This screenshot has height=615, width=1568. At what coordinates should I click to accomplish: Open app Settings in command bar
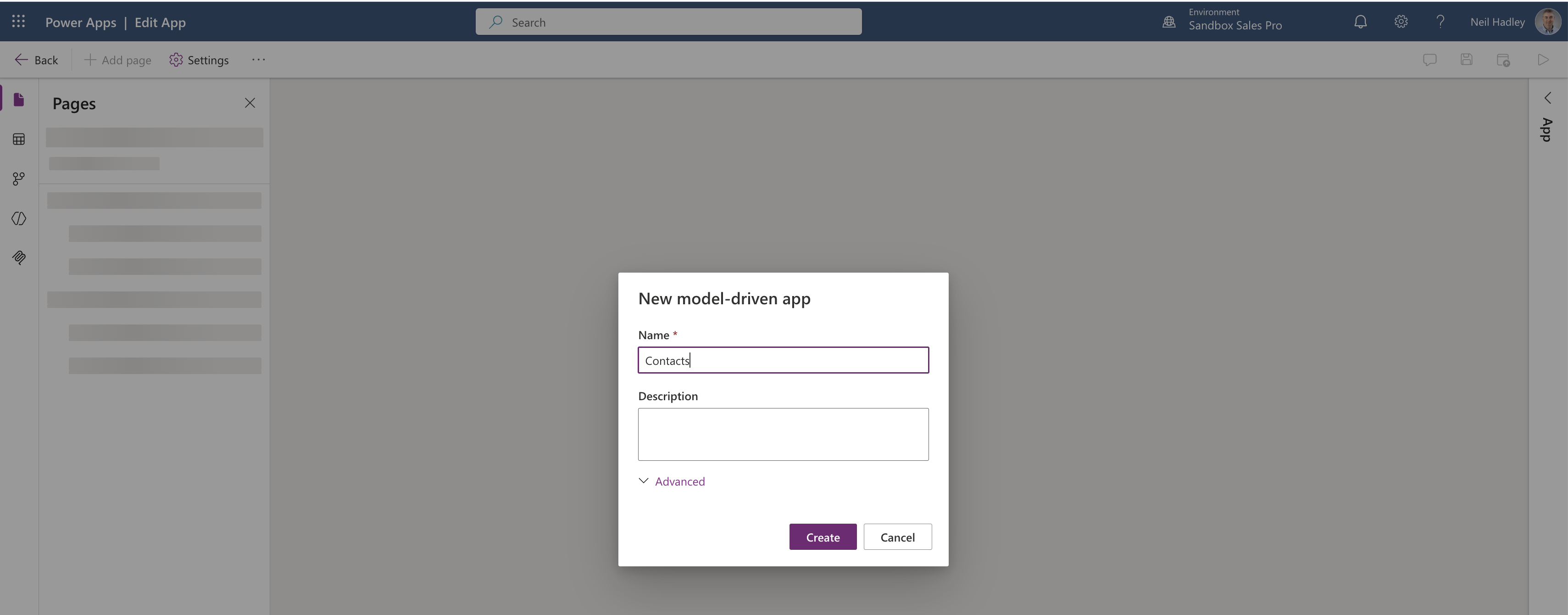(x=199, y=60)
